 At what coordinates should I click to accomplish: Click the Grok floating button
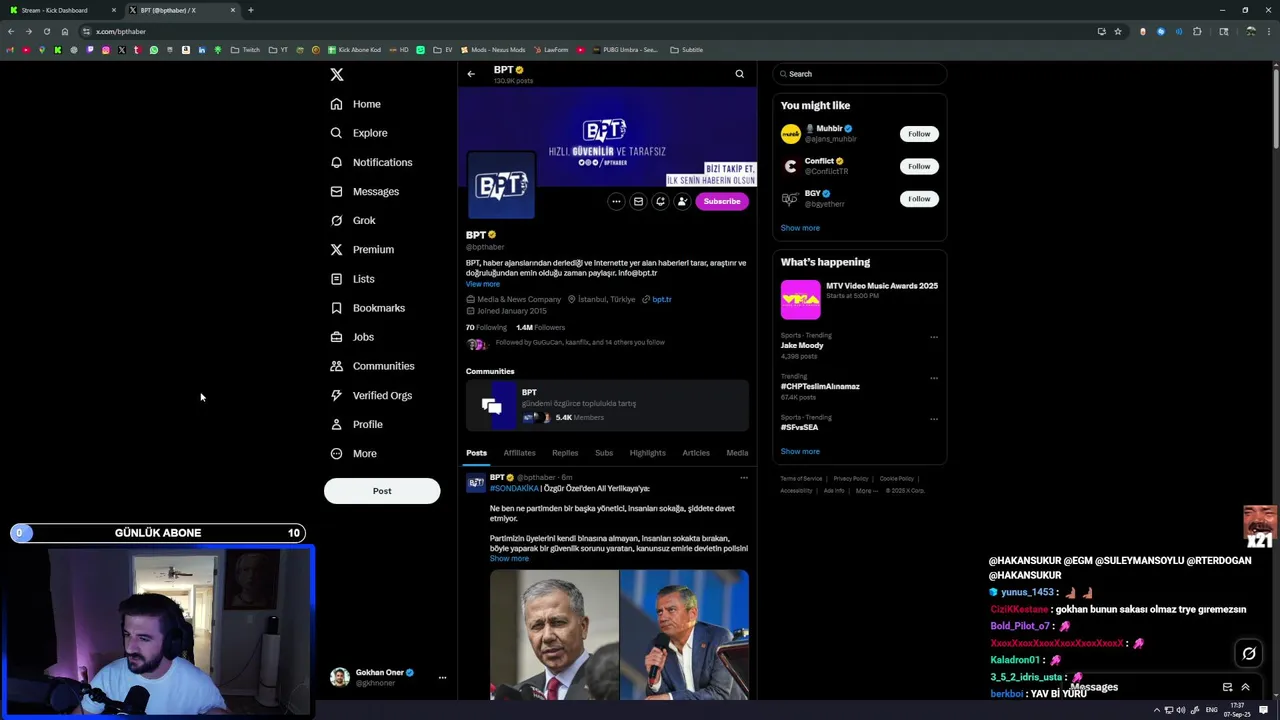[1249, 654]
